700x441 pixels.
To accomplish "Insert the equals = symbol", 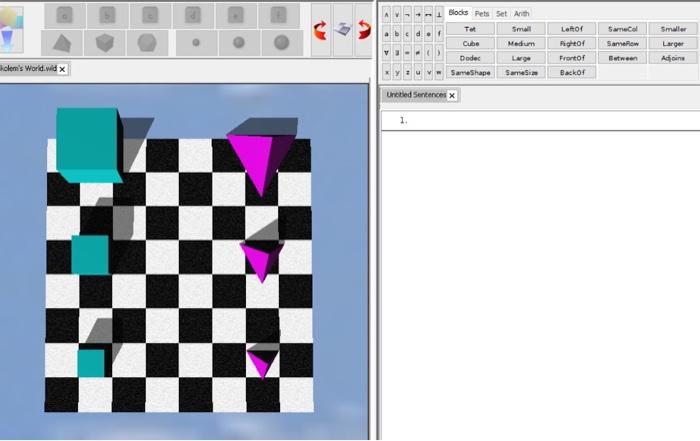I will coord(408,53).
